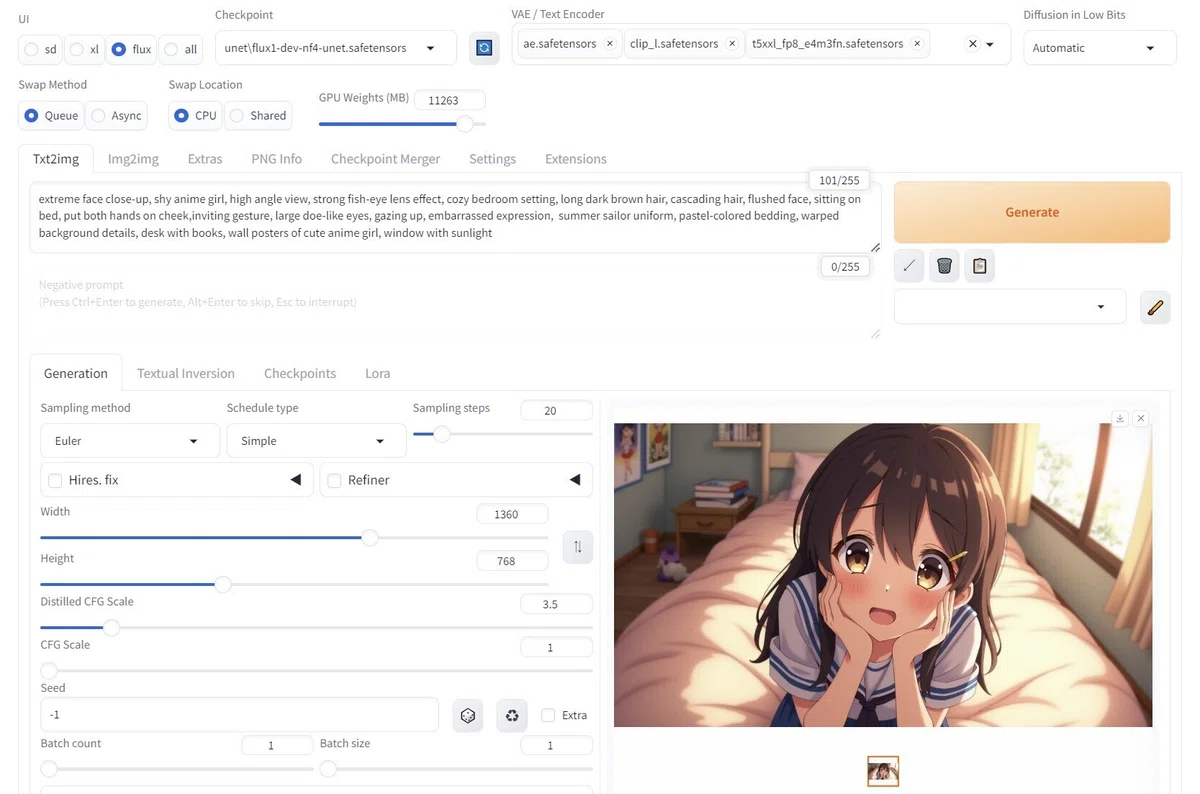Open the Extensions tab
The height and width of the screenshot is (794, 1200).
576,159
